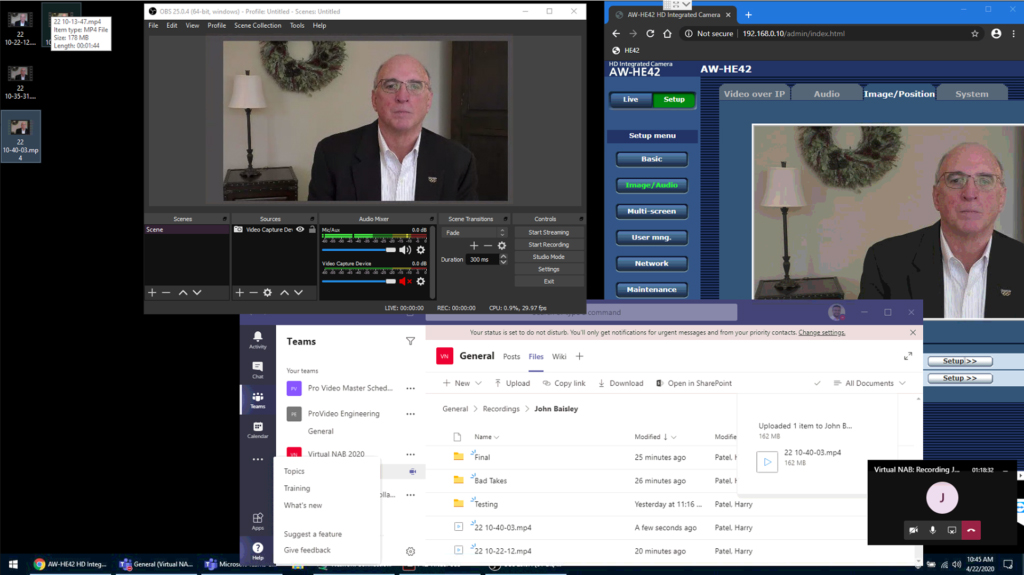Add a scene transition with plus icon
Screen dimensions: 1024x575
point(474,246)
